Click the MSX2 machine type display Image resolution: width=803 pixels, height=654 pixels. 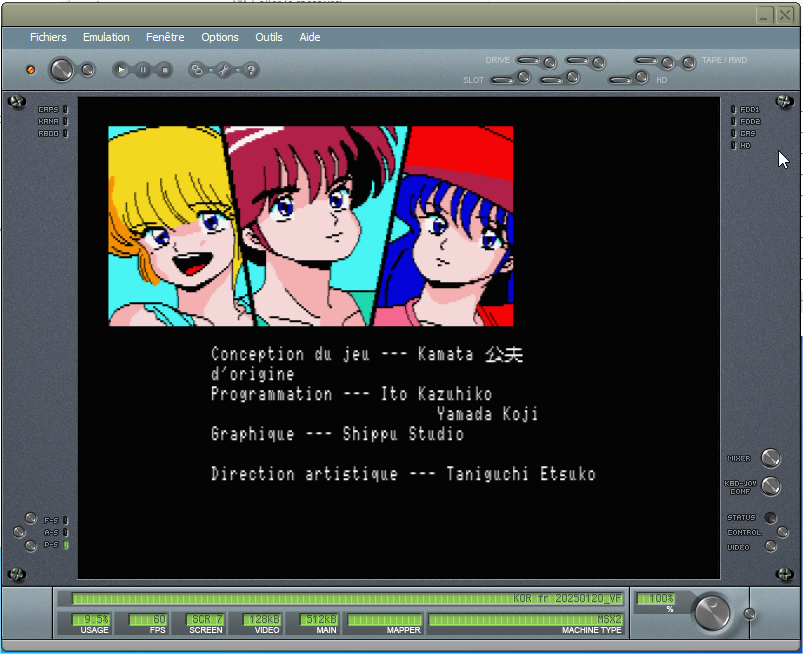pyautogui.click(x=526, y=619)
